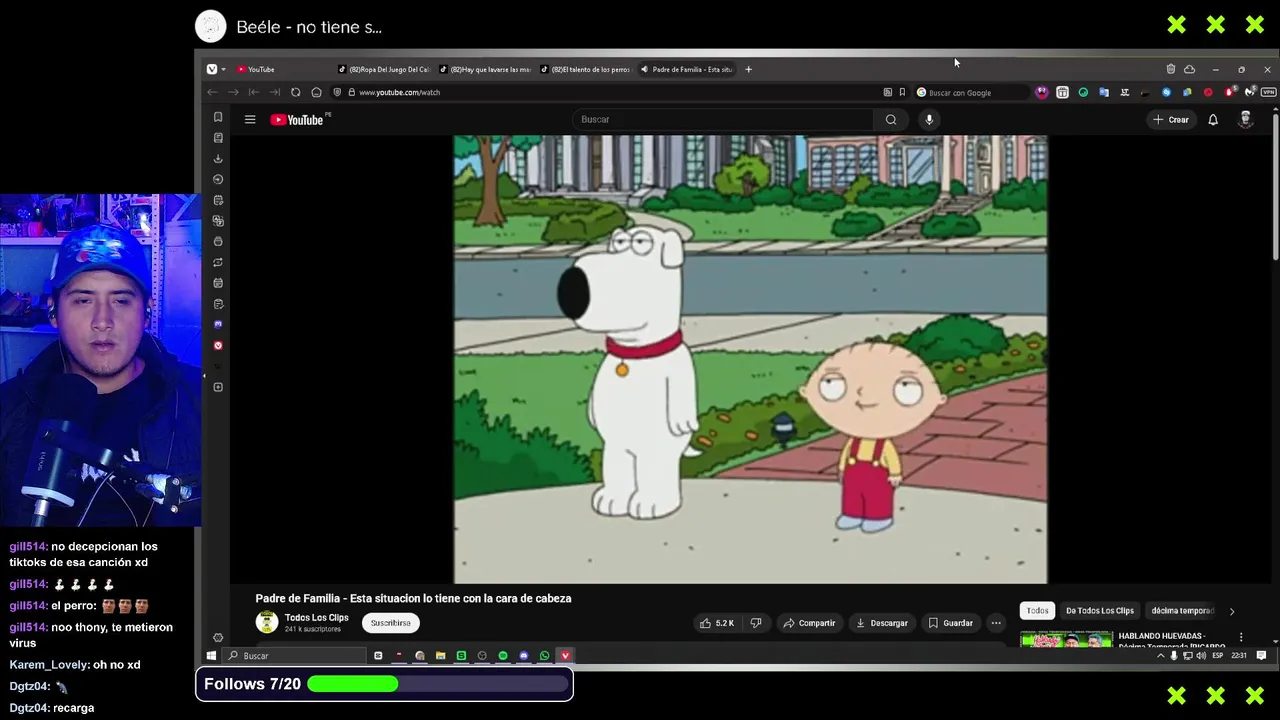
Task: Open YouTube account avatar menu
Action: pyautogui.click(x=1245, y=119)
